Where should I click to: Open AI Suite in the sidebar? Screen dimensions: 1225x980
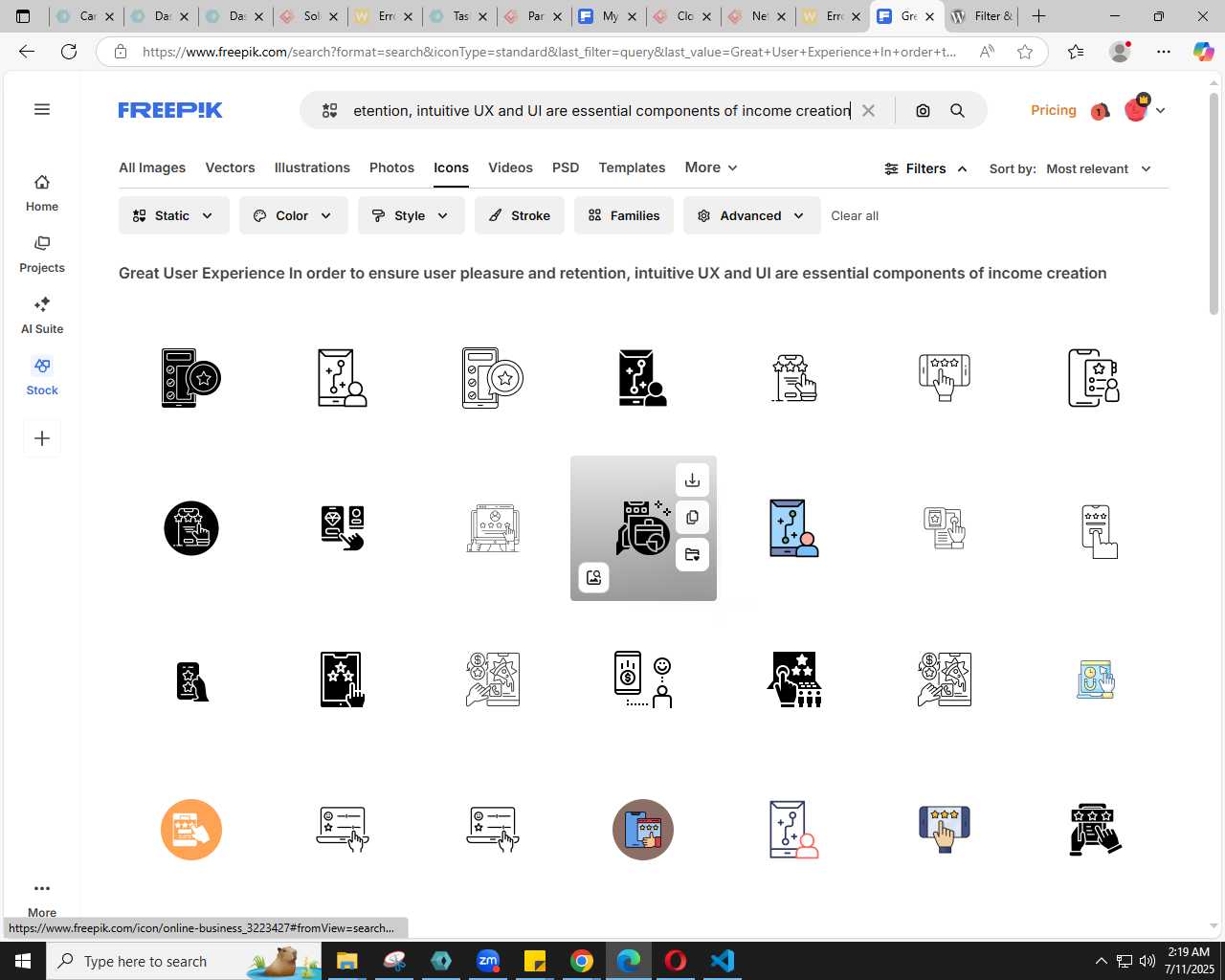[x=42, y=316]
